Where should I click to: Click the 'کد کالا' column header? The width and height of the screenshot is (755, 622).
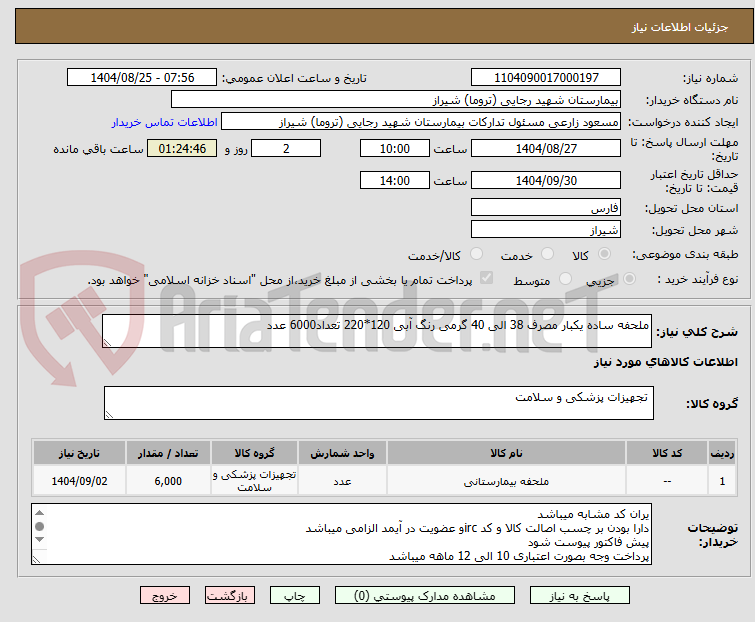click(x=667, y=454)
